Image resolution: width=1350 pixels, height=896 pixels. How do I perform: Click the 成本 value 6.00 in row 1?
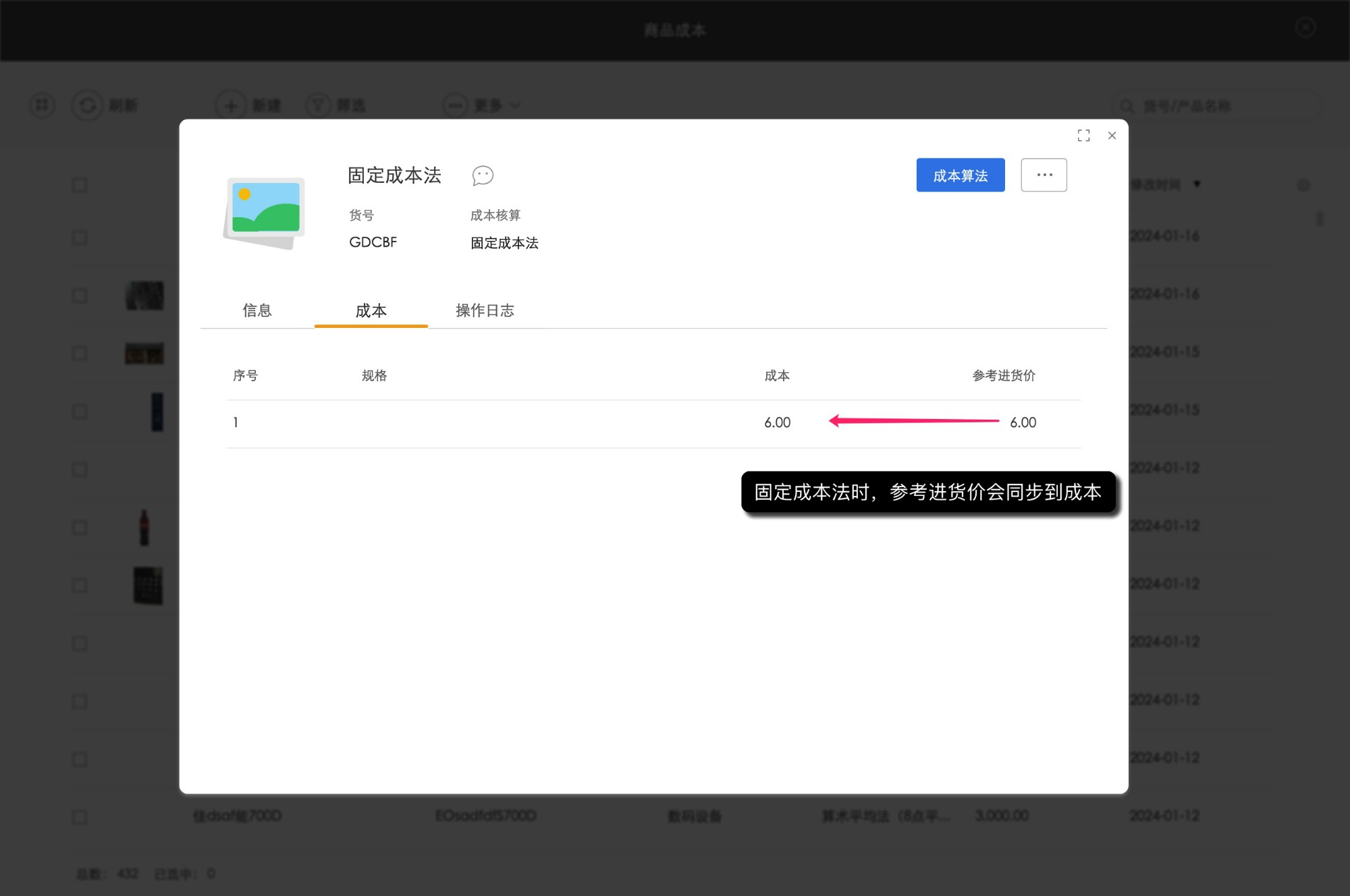tap(777, 422)
